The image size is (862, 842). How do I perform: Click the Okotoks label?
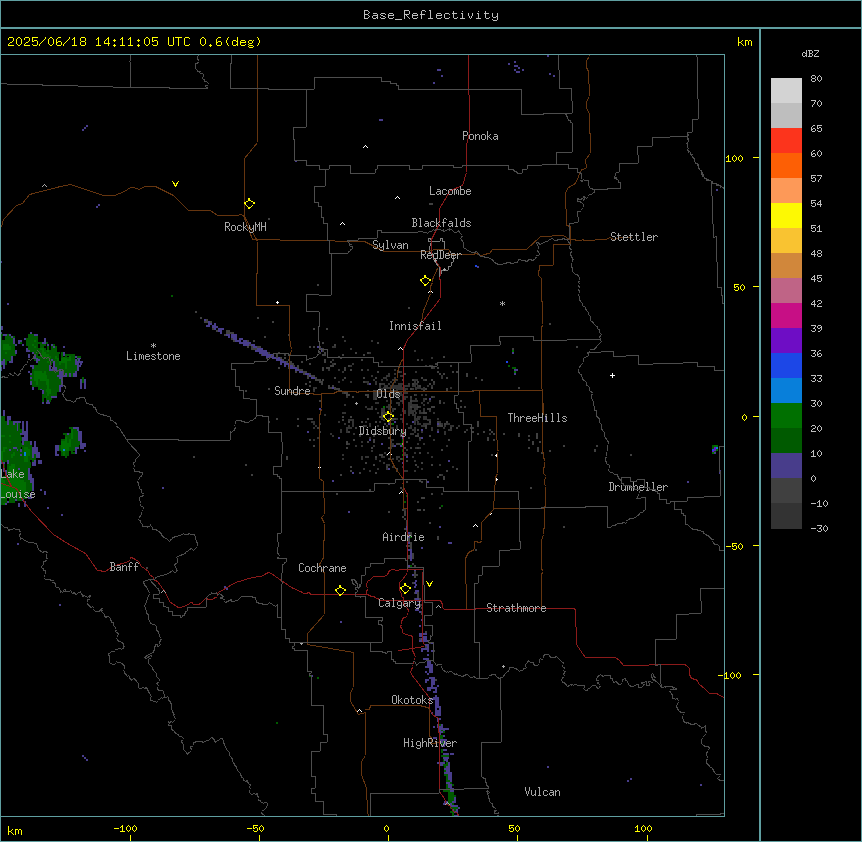pyautogui.click(x=412, y=700)
